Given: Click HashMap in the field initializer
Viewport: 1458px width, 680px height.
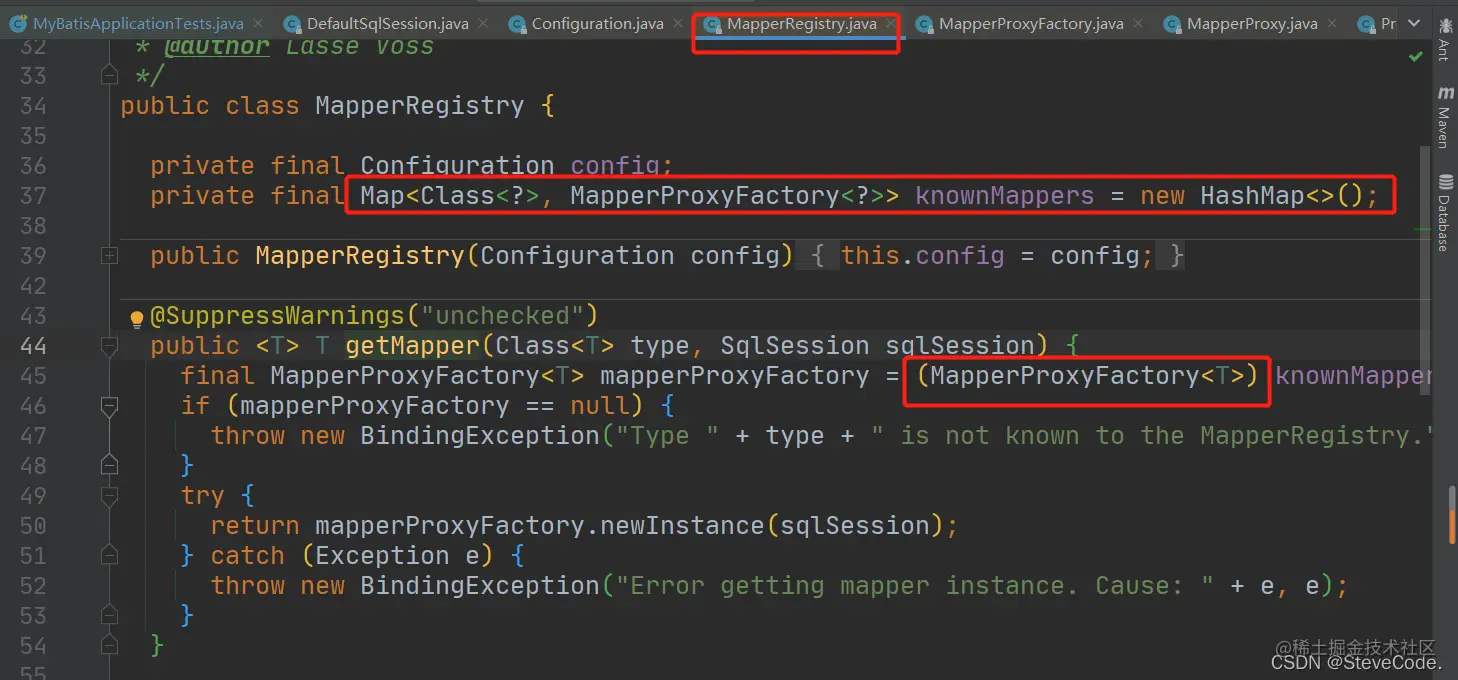Looking at the screenshot, I should [x=1252, y=196].
